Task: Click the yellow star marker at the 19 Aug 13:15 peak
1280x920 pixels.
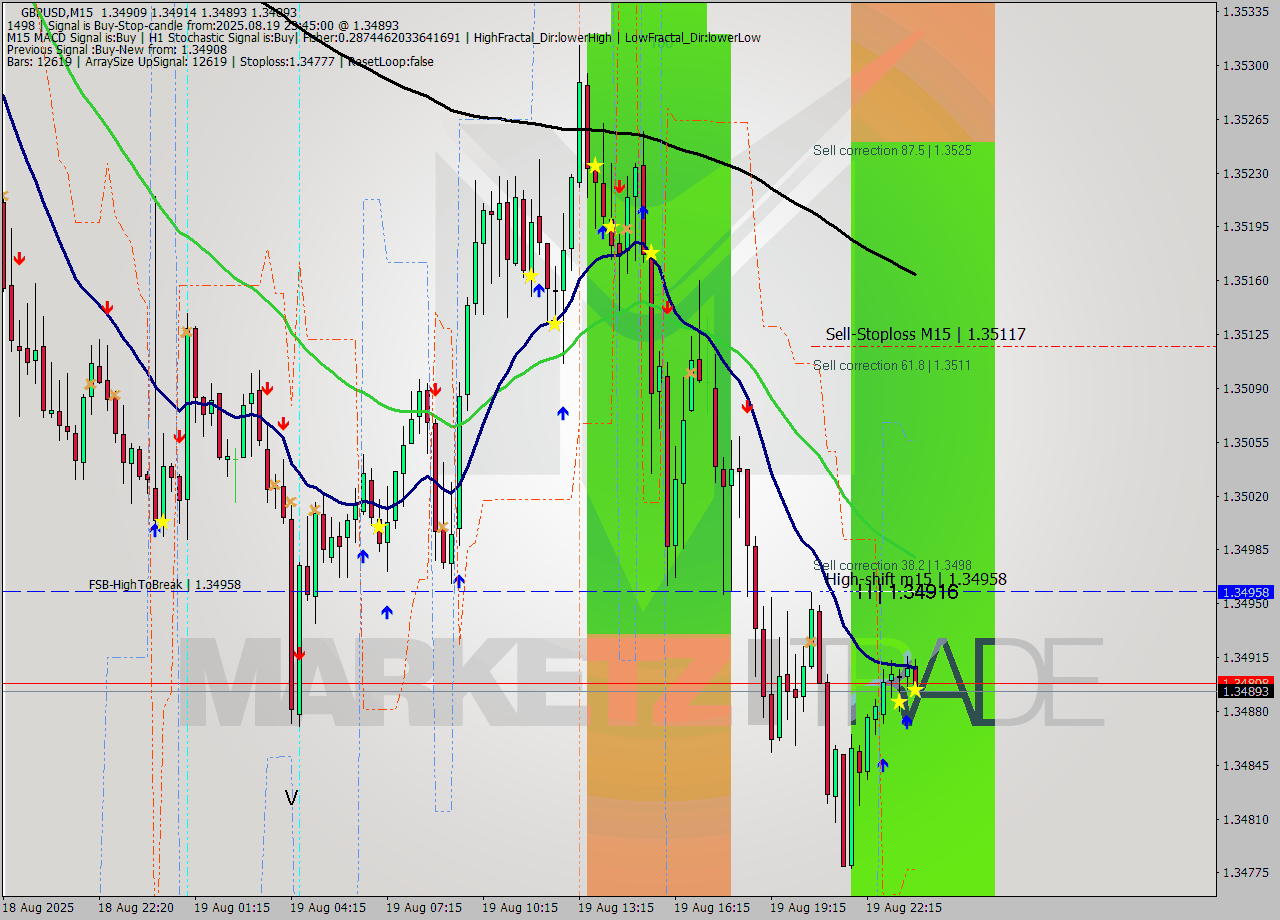Action: point(595,165)
